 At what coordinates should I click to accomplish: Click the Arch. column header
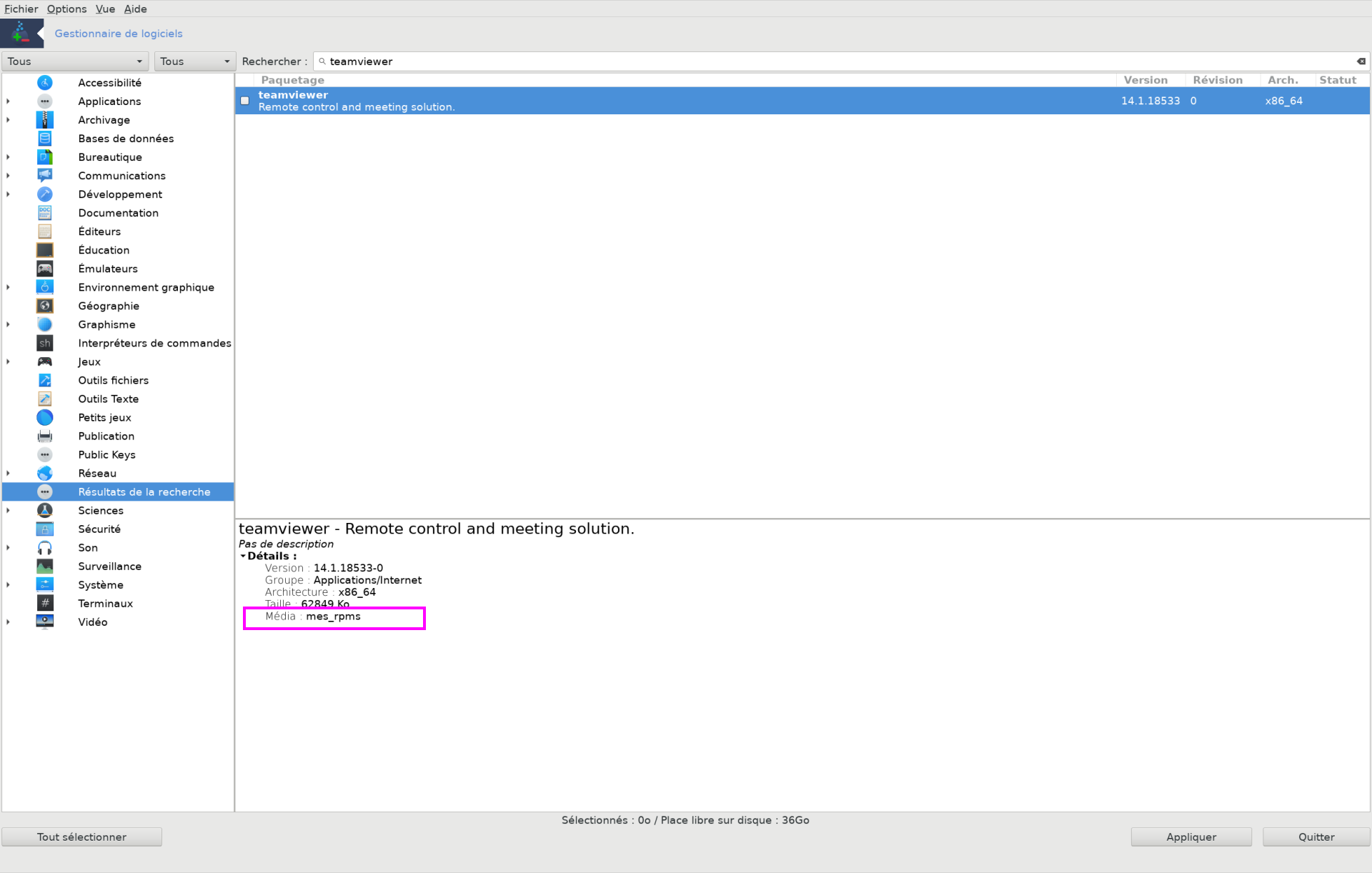click(x=1287, y=80)
